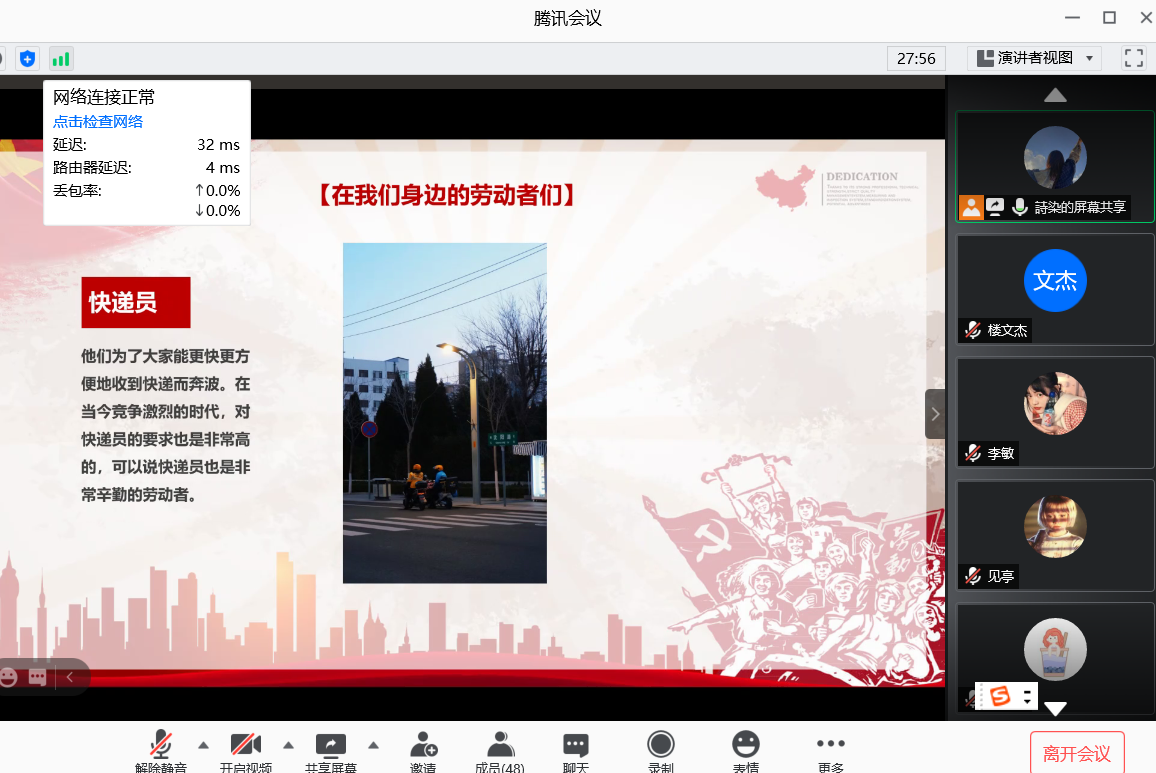This screenshot has height=773, width=1156.
Task: Open members list 成员(48)
Action: (x=500, y=750)
